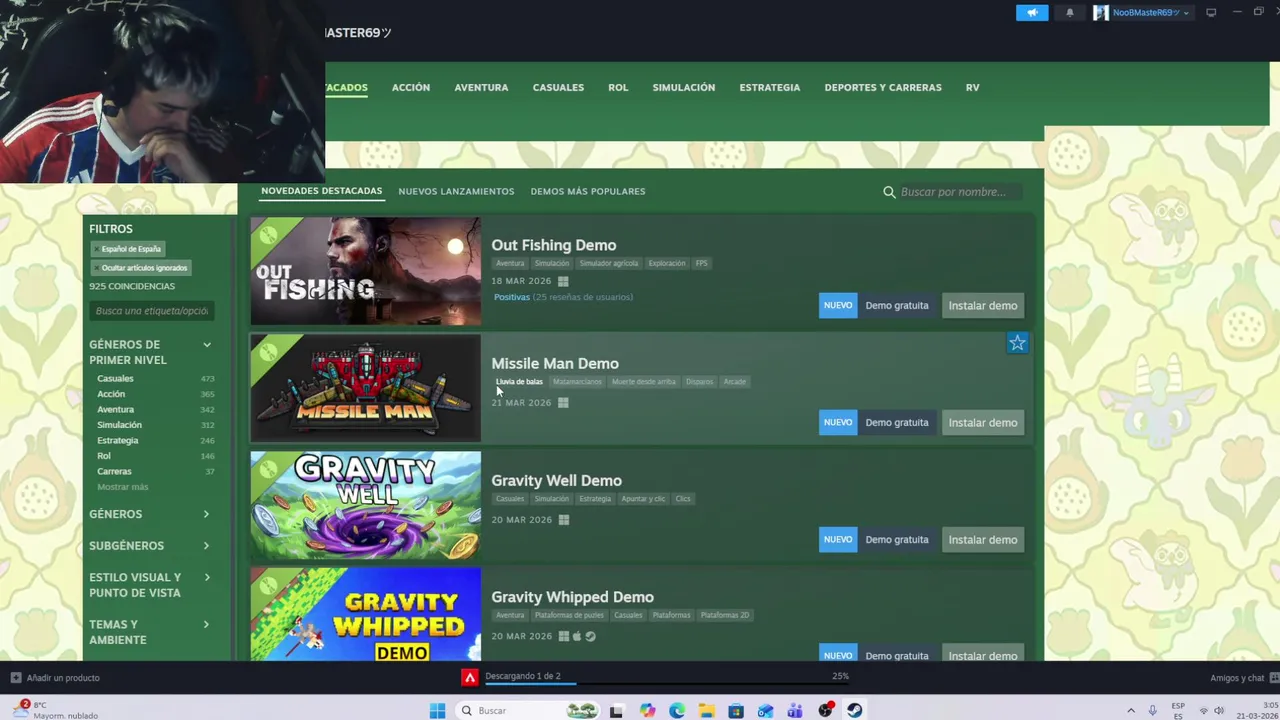Click Windows platform icon for Gravity Well Demo
Image resolution: width=1280 pixels, height=720 pixels.
coord(564,520)
